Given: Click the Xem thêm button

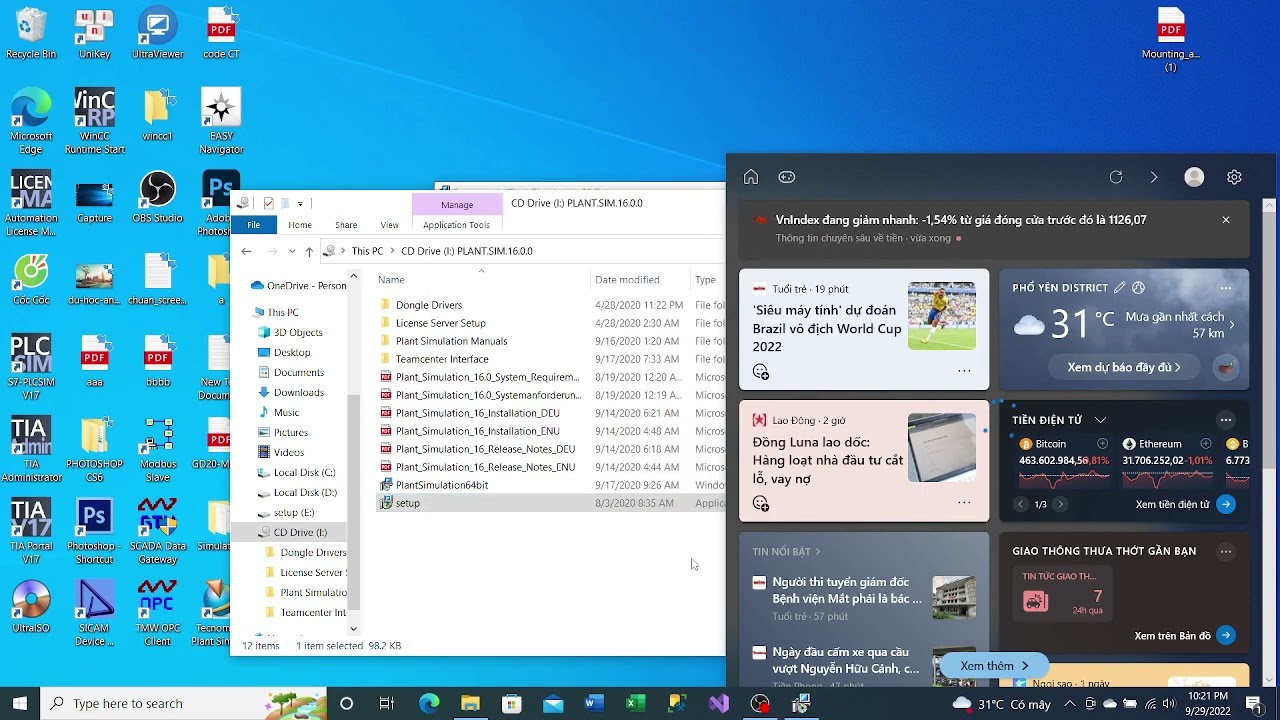Looking at the screenshot, I should tap(994, 666).
